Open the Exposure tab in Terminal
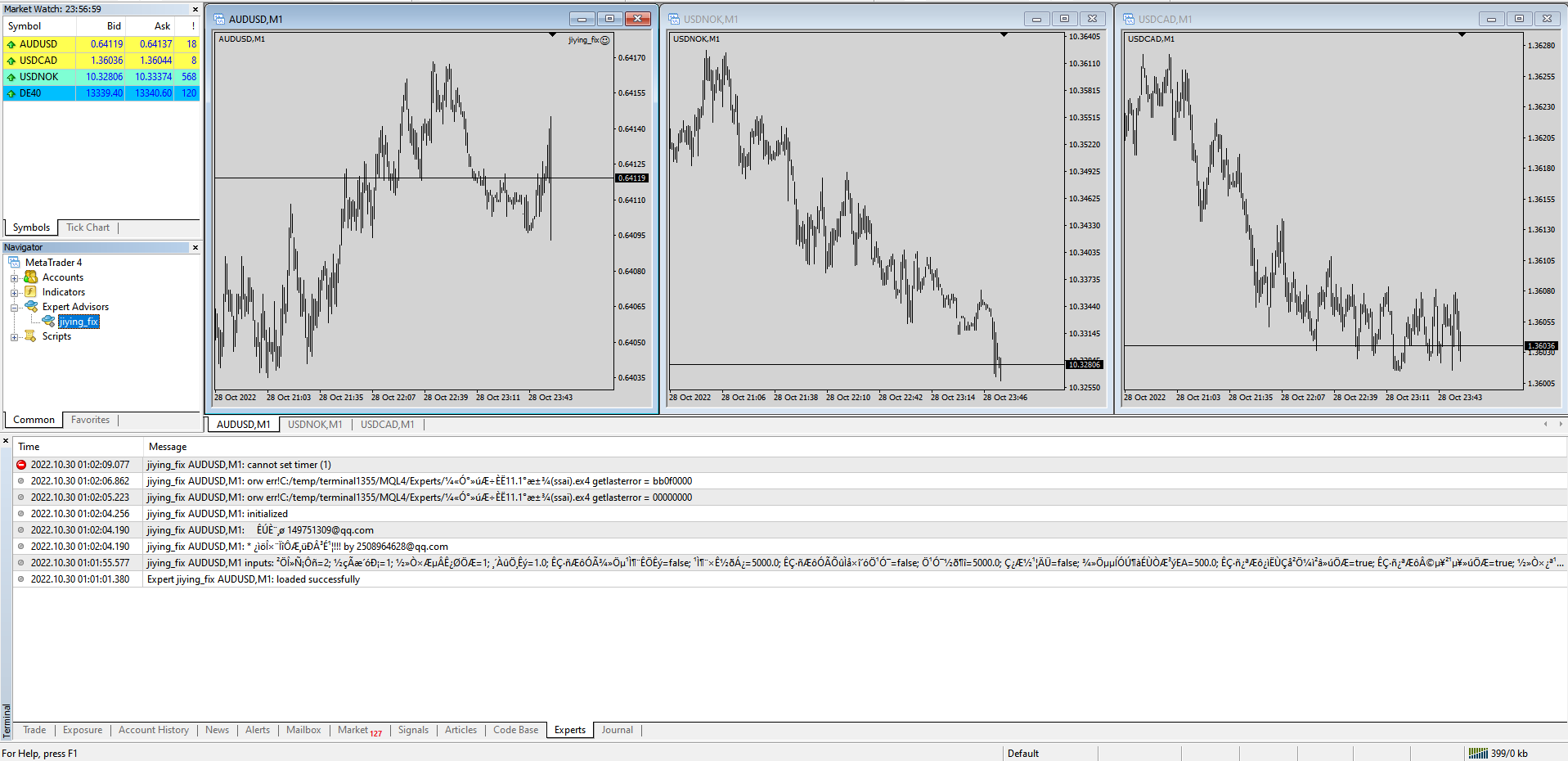1568x761 pixels. (83, 730)
